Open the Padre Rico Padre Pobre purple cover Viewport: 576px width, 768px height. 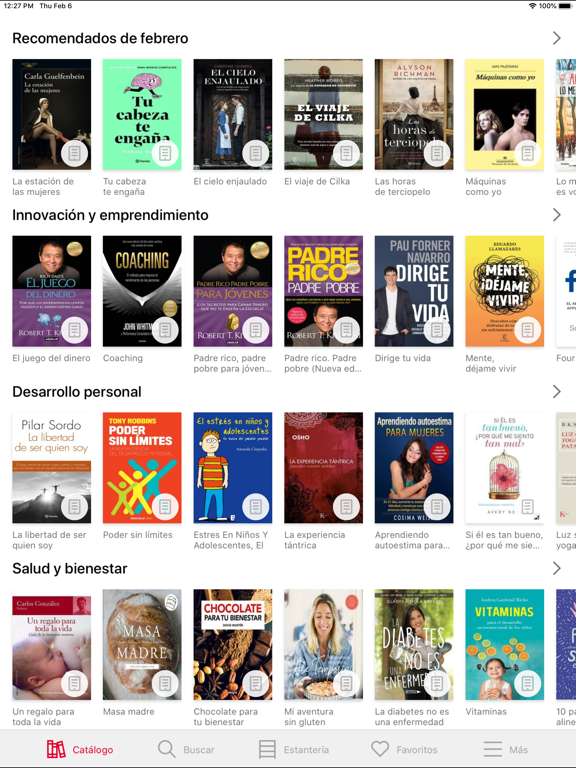[323, 291]
